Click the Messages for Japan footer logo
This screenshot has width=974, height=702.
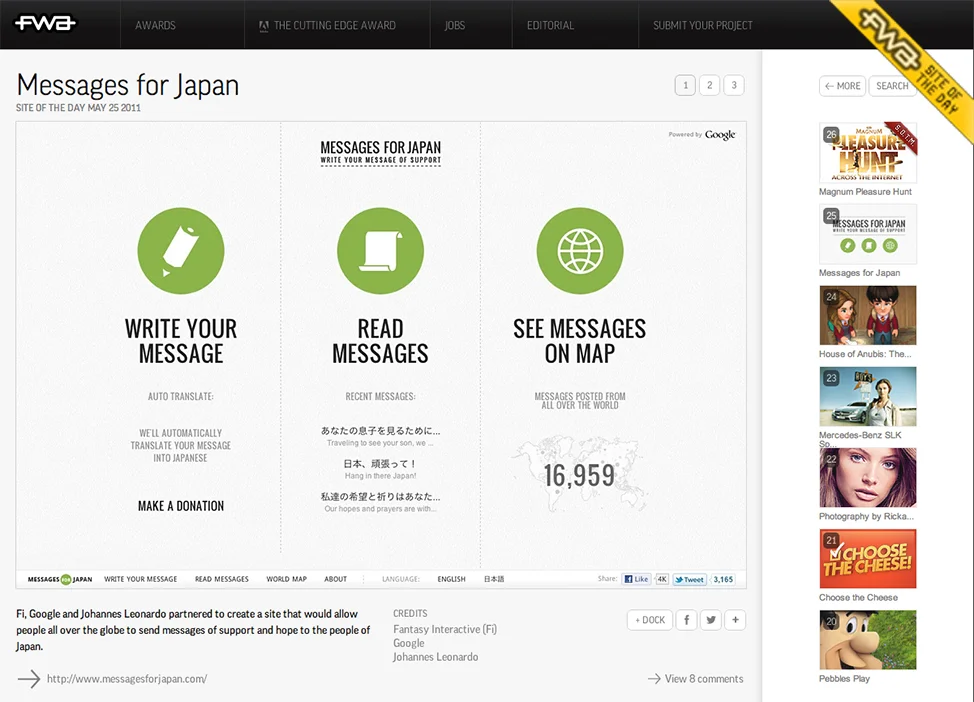tap(60, 579)
